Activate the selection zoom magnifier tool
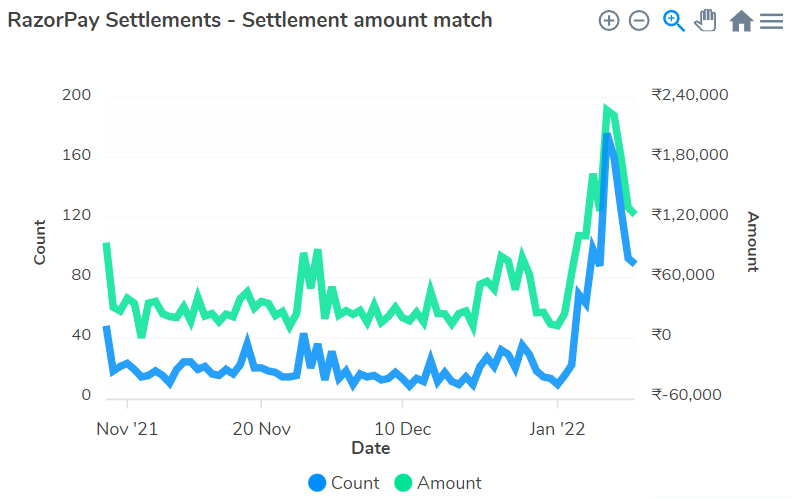 click(674, 21)
